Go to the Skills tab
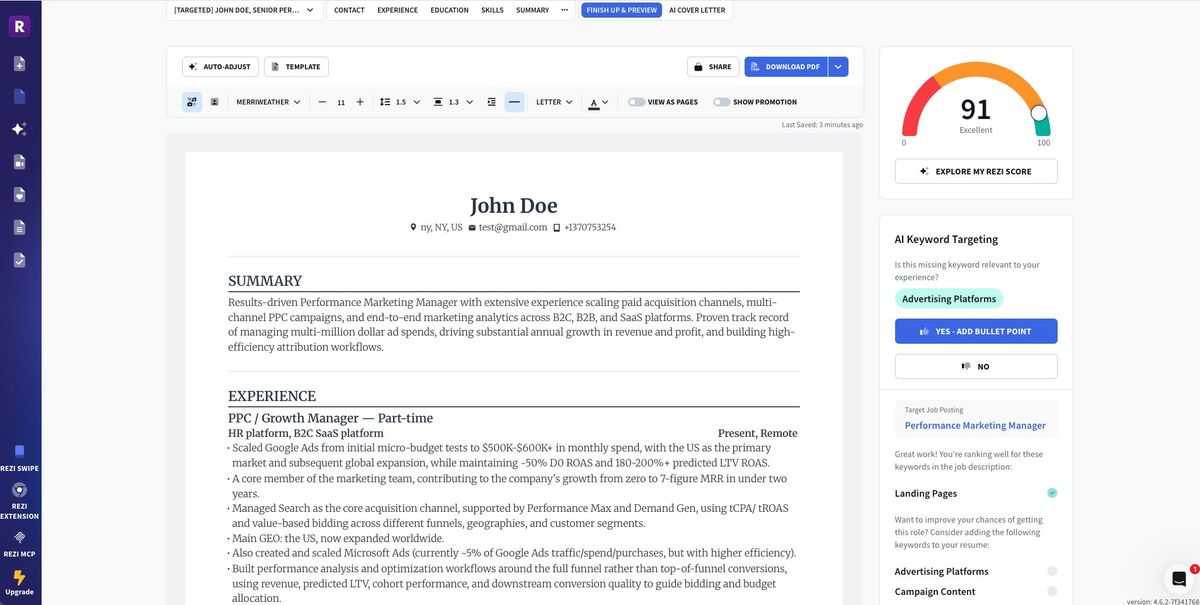This screenshot has width=1200, height=605. 492,10
